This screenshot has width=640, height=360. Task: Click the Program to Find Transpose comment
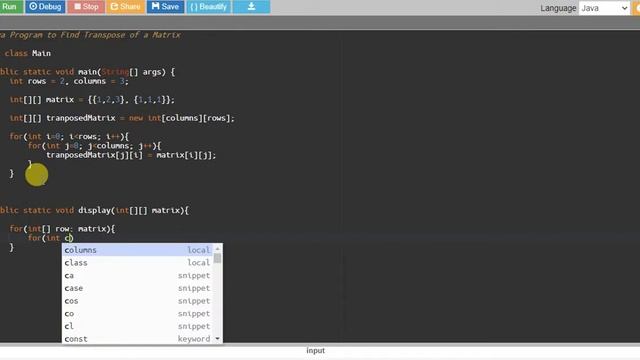(90, 35)
